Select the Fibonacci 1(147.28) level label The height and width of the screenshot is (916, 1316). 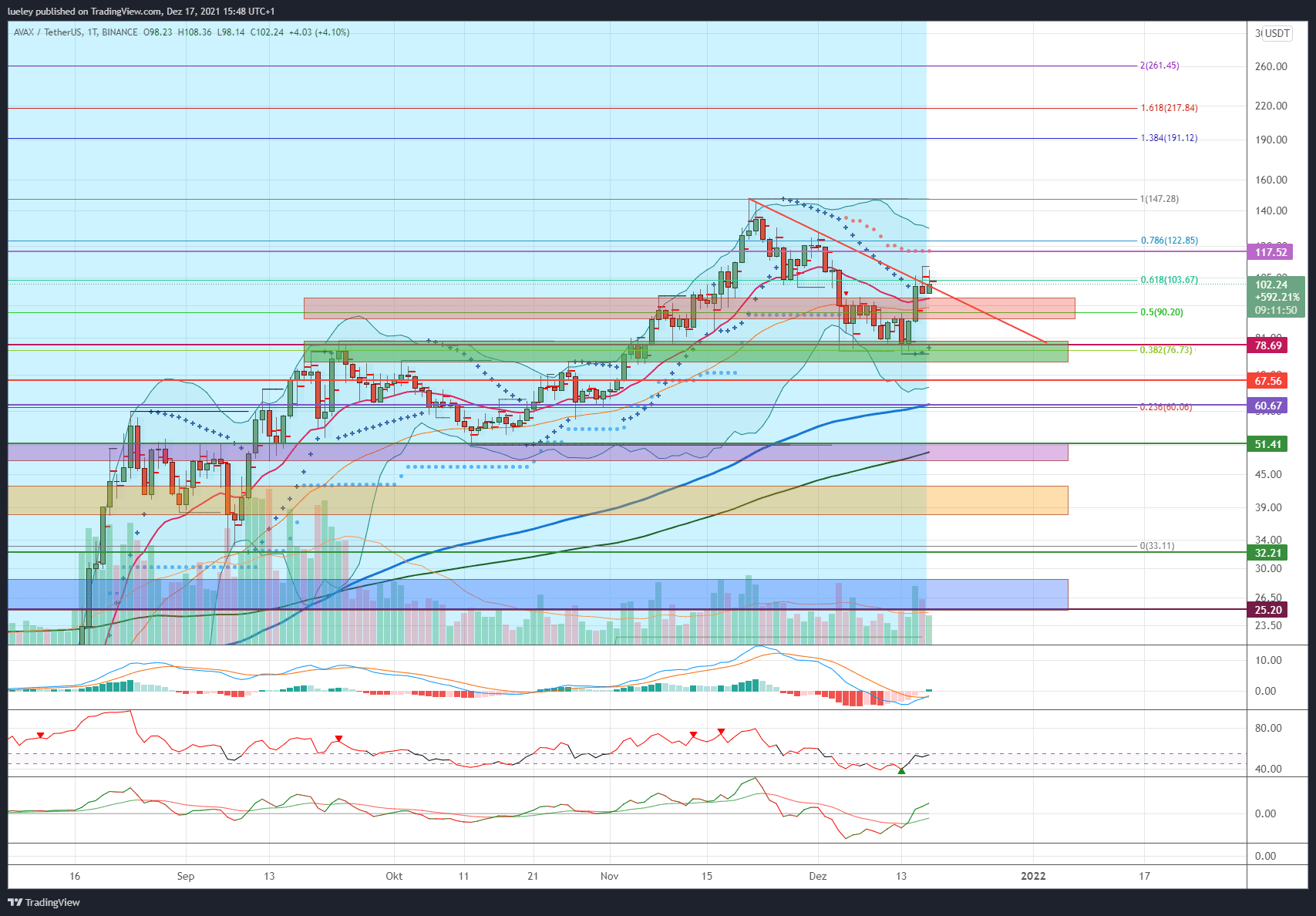[x=1159, y=199]
